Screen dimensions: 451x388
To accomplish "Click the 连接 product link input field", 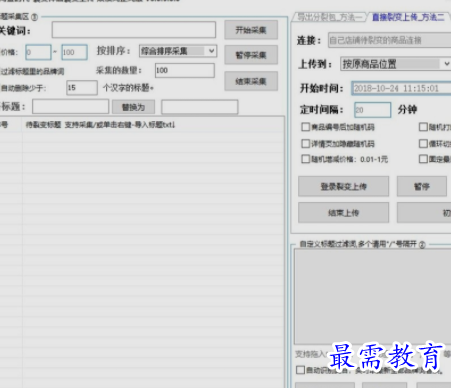I will pyautogui.click(x=389, y=40).
